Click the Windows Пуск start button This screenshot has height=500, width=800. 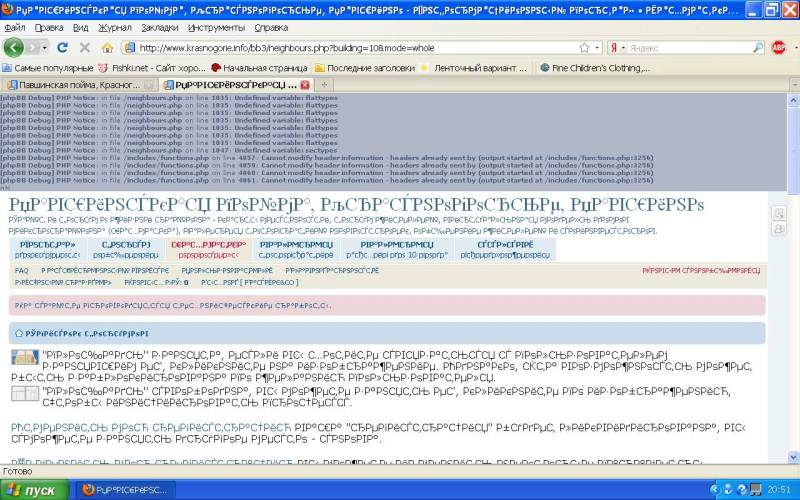point(33,490)
